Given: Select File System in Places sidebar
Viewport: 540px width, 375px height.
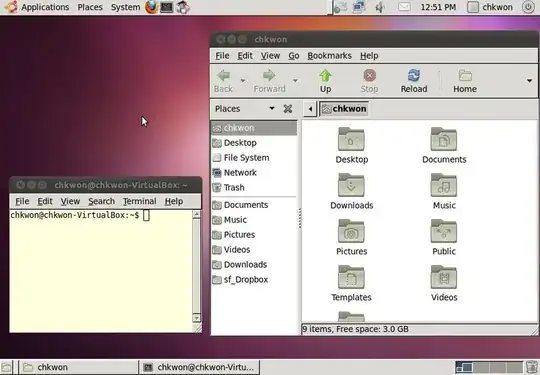Looking at the screenshot, I should [254, 158].
